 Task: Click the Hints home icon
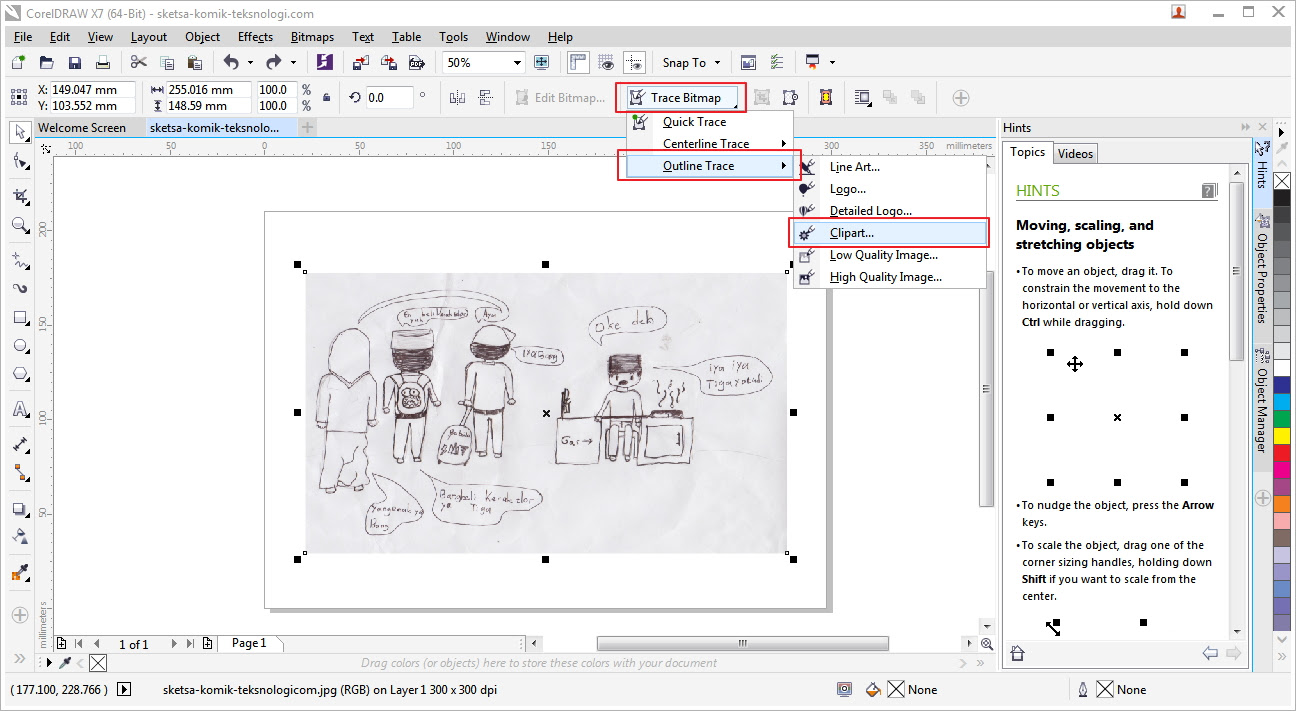coord(1018,654)
